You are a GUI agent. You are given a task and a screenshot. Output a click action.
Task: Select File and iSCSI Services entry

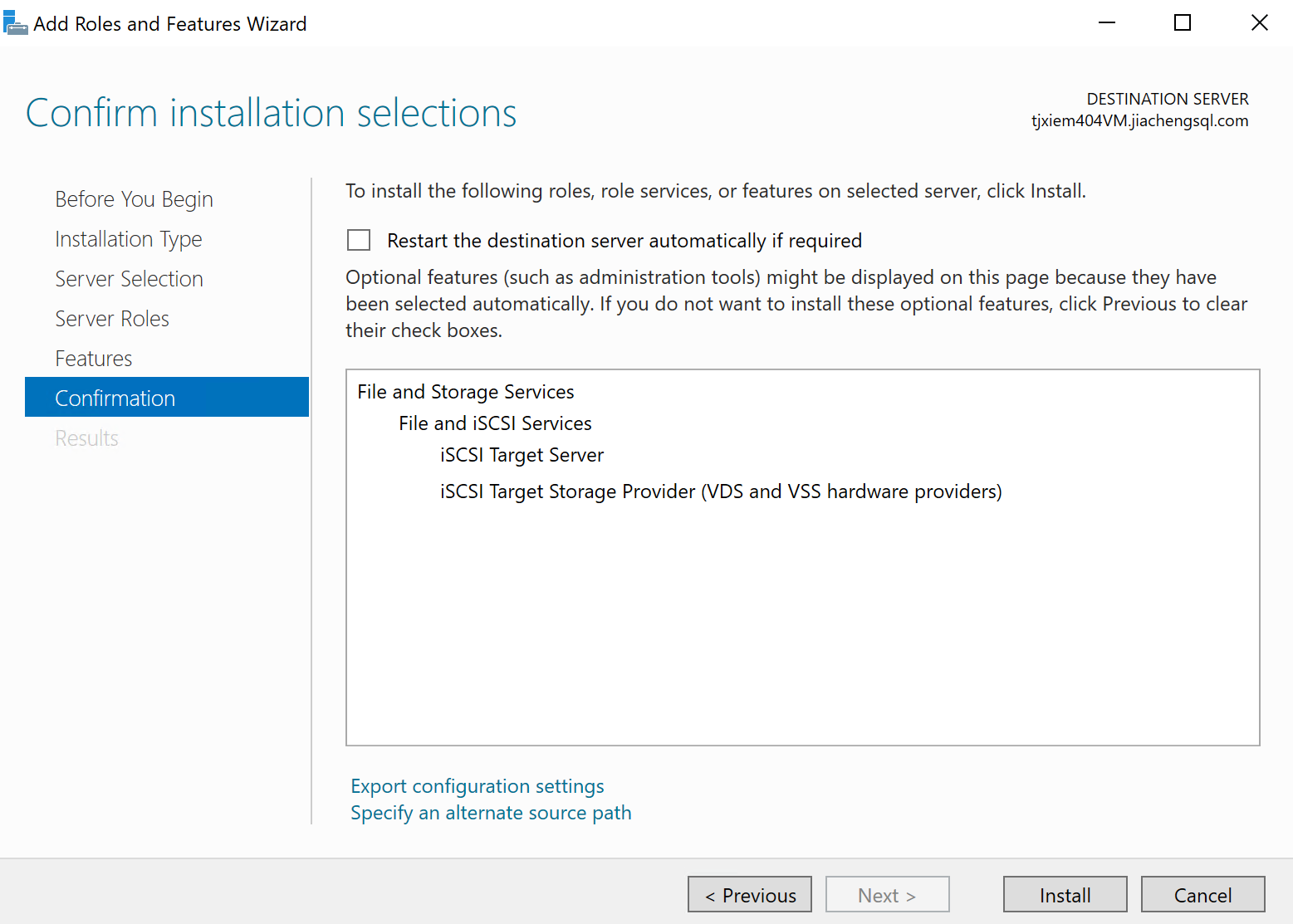pos(495,423)
